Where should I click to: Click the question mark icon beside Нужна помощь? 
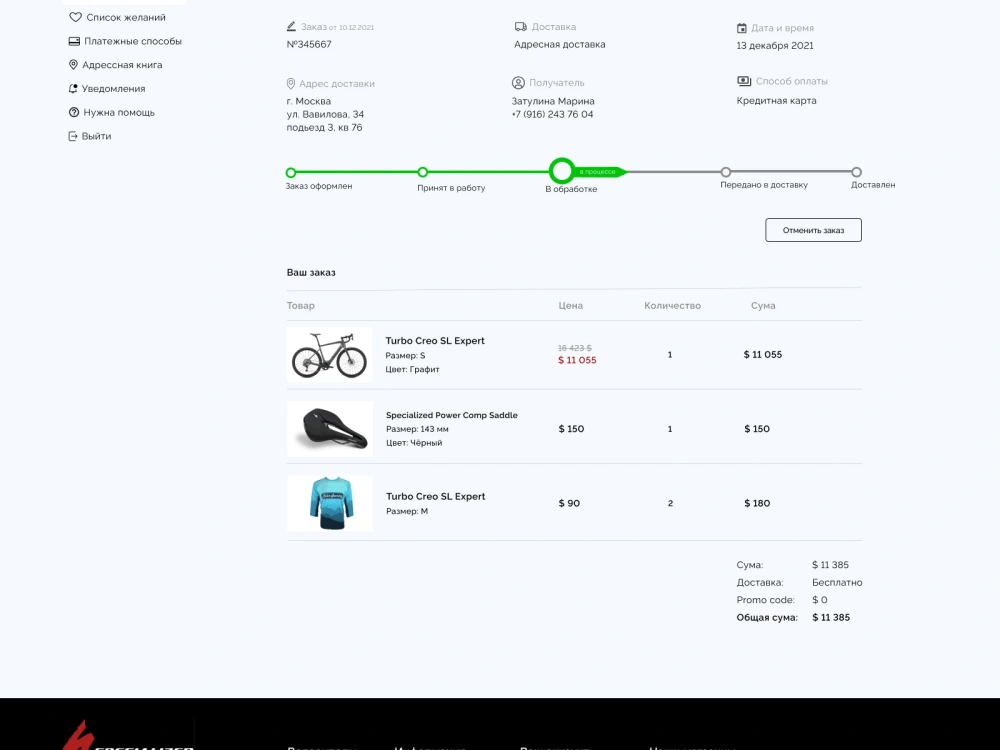pyautogui.click(x=74, y=112)
